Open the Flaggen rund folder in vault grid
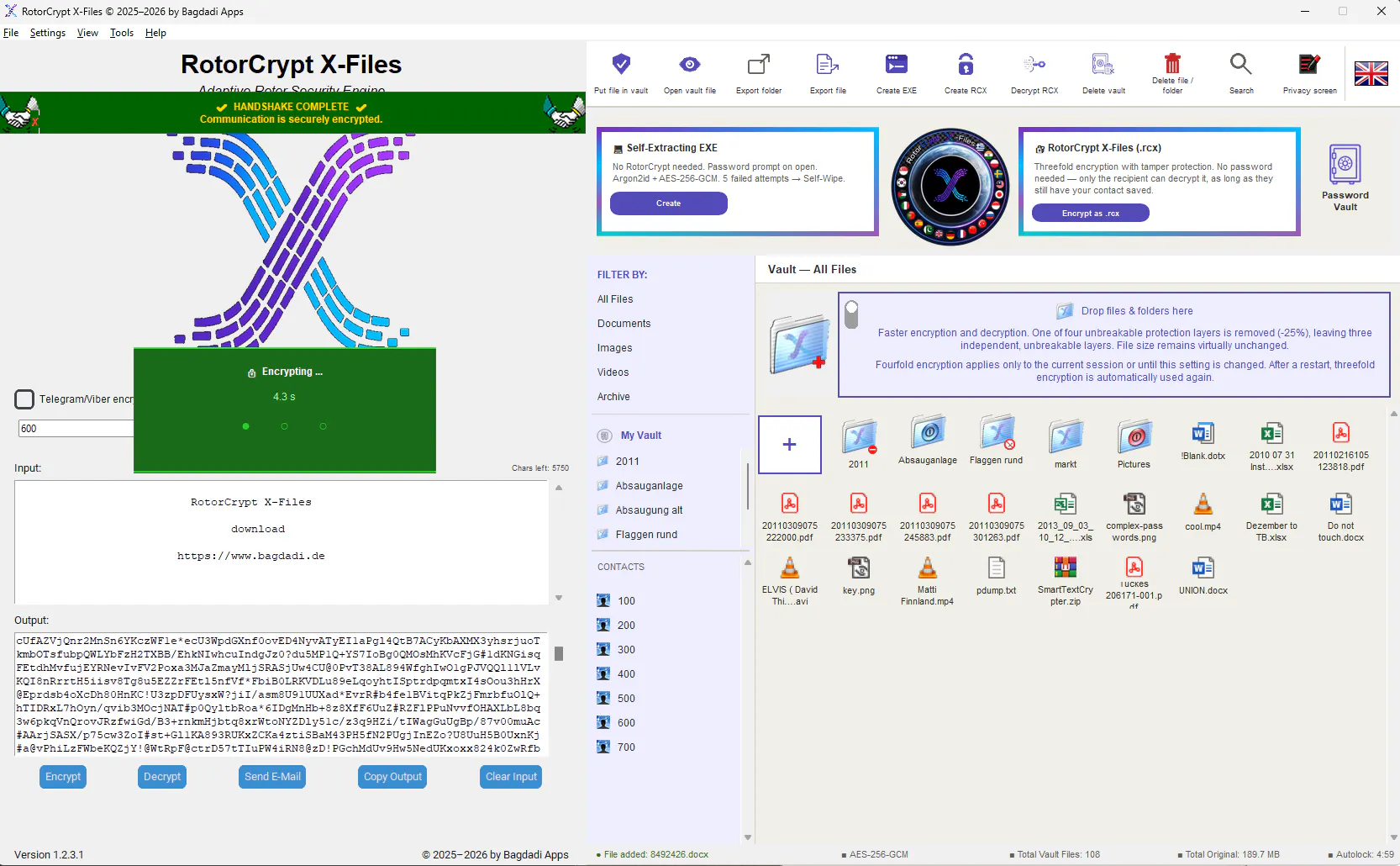Screen dimensions: 1400x866 click(x=997, y=434)
